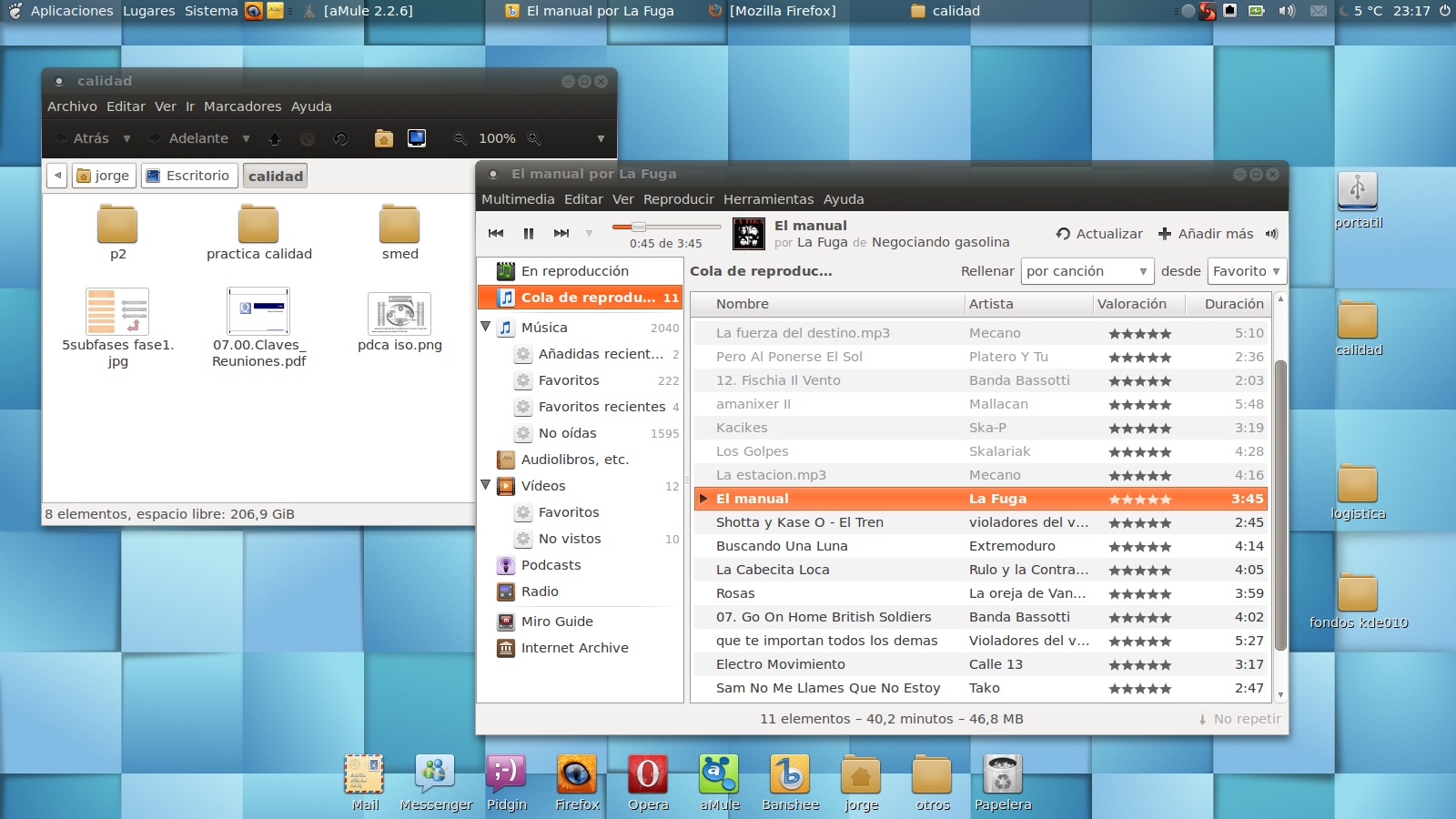Pause the current song El manual
This screenshot has width=1456, height=819.
coord(529,233)
